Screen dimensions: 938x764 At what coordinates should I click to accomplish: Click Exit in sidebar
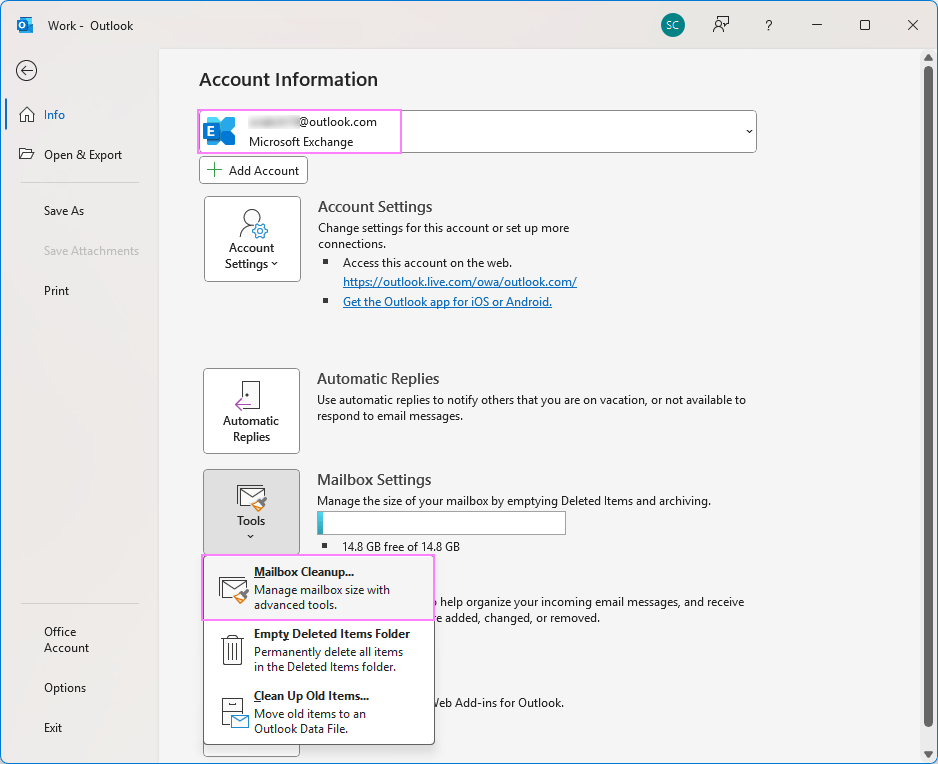pyautogui.click(x=53, y=728)
